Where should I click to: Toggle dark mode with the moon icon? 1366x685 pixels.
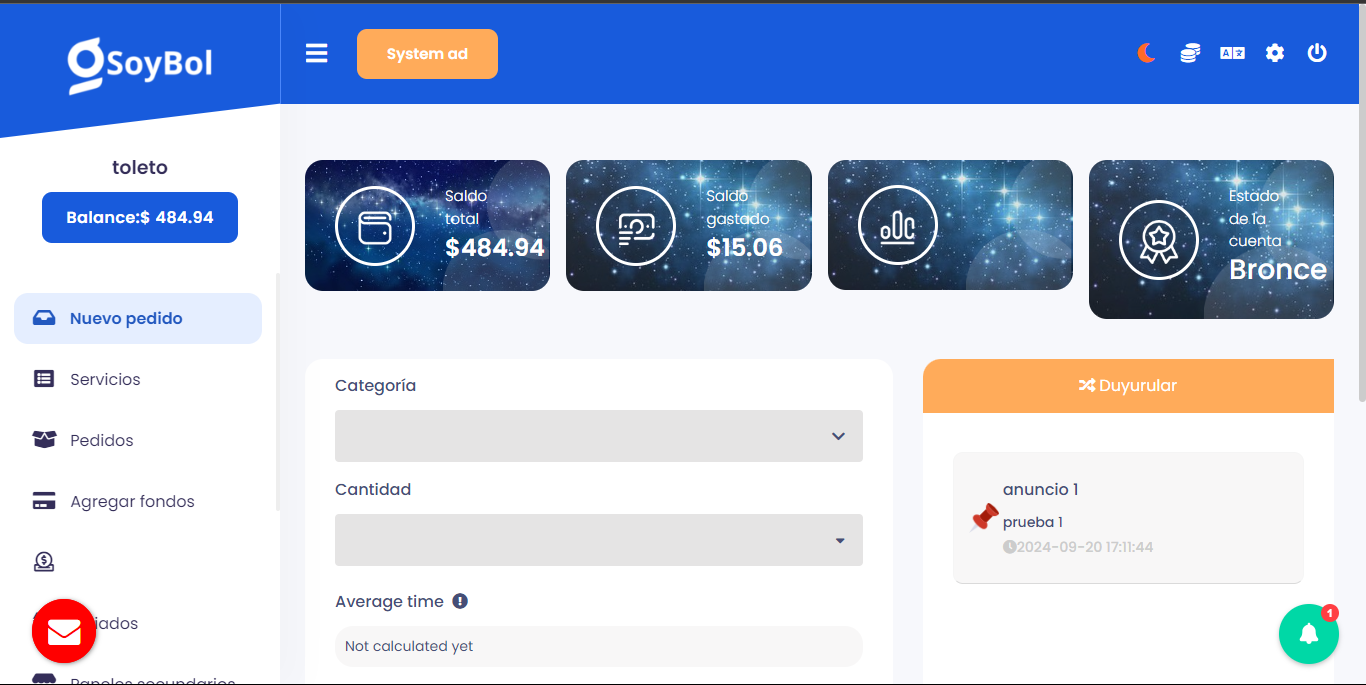1146,53
